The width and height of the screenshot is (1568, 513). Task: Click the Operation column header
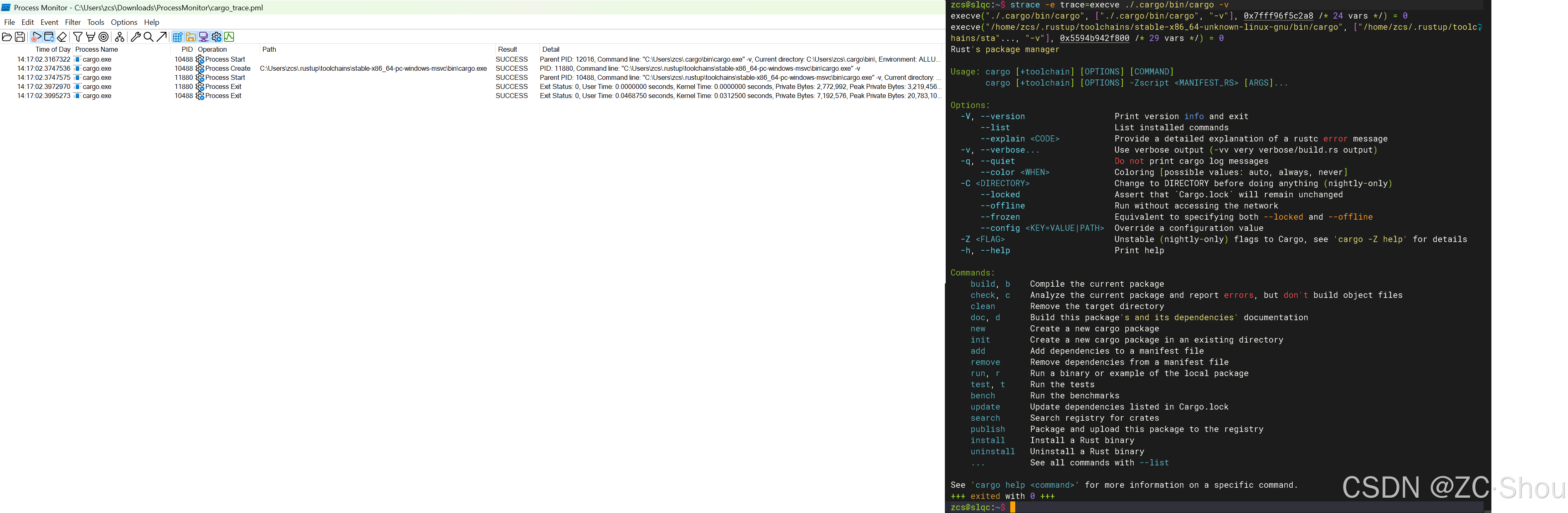(212, 49)
